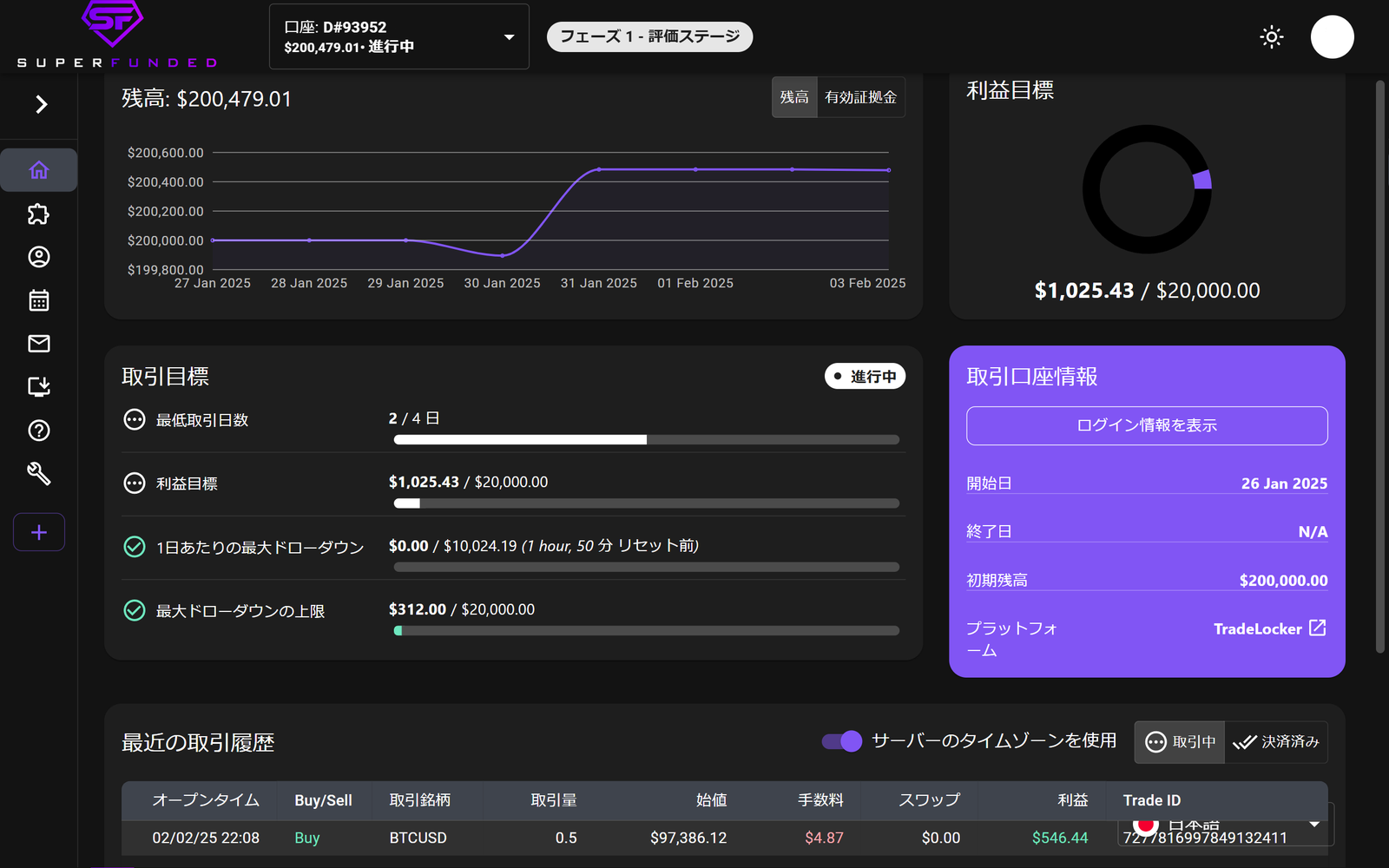
Task: Click the Trade ID column header
Action: coord(1152,800)
